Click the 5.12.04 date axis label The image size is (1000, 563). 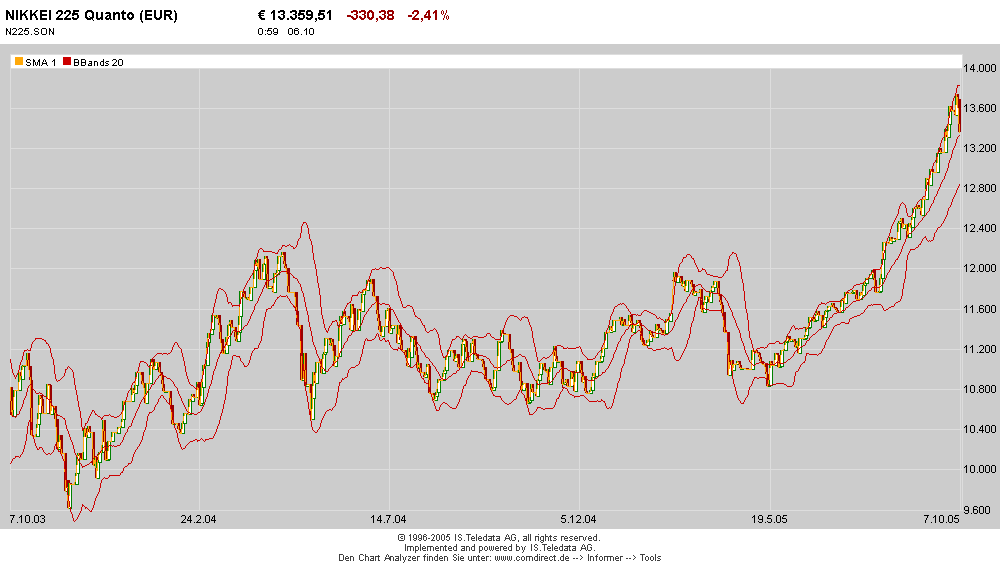(x=578, y=519)
